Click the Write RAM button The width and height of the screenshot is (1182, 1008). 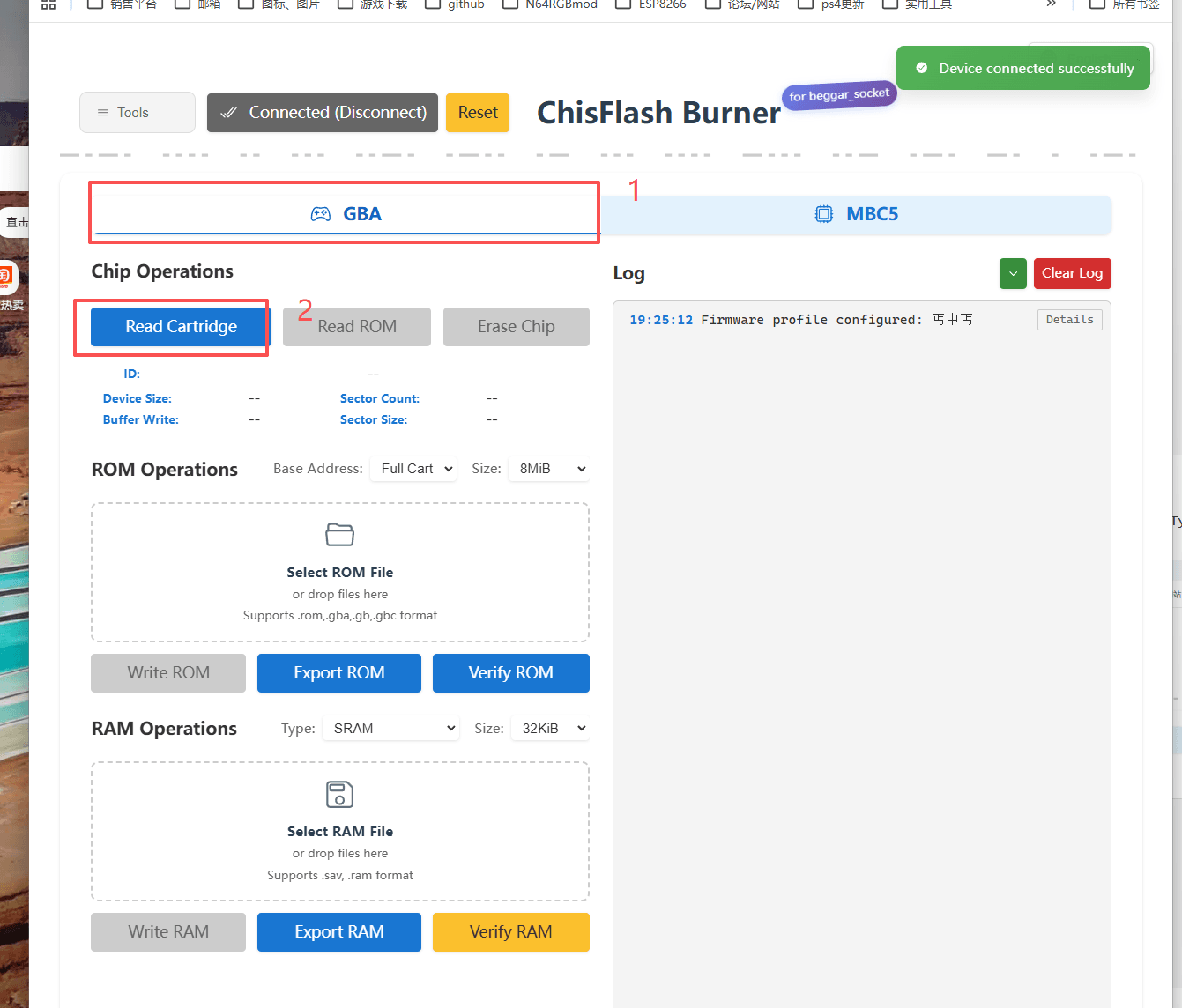[168, 932]
